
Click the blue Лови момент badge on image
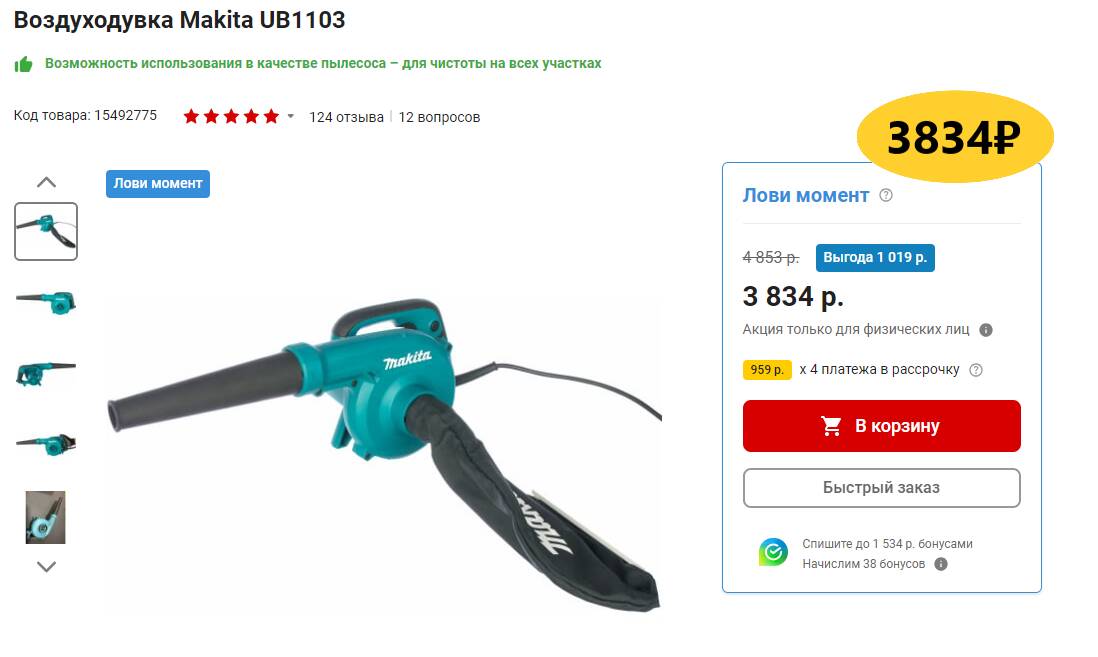158,184
